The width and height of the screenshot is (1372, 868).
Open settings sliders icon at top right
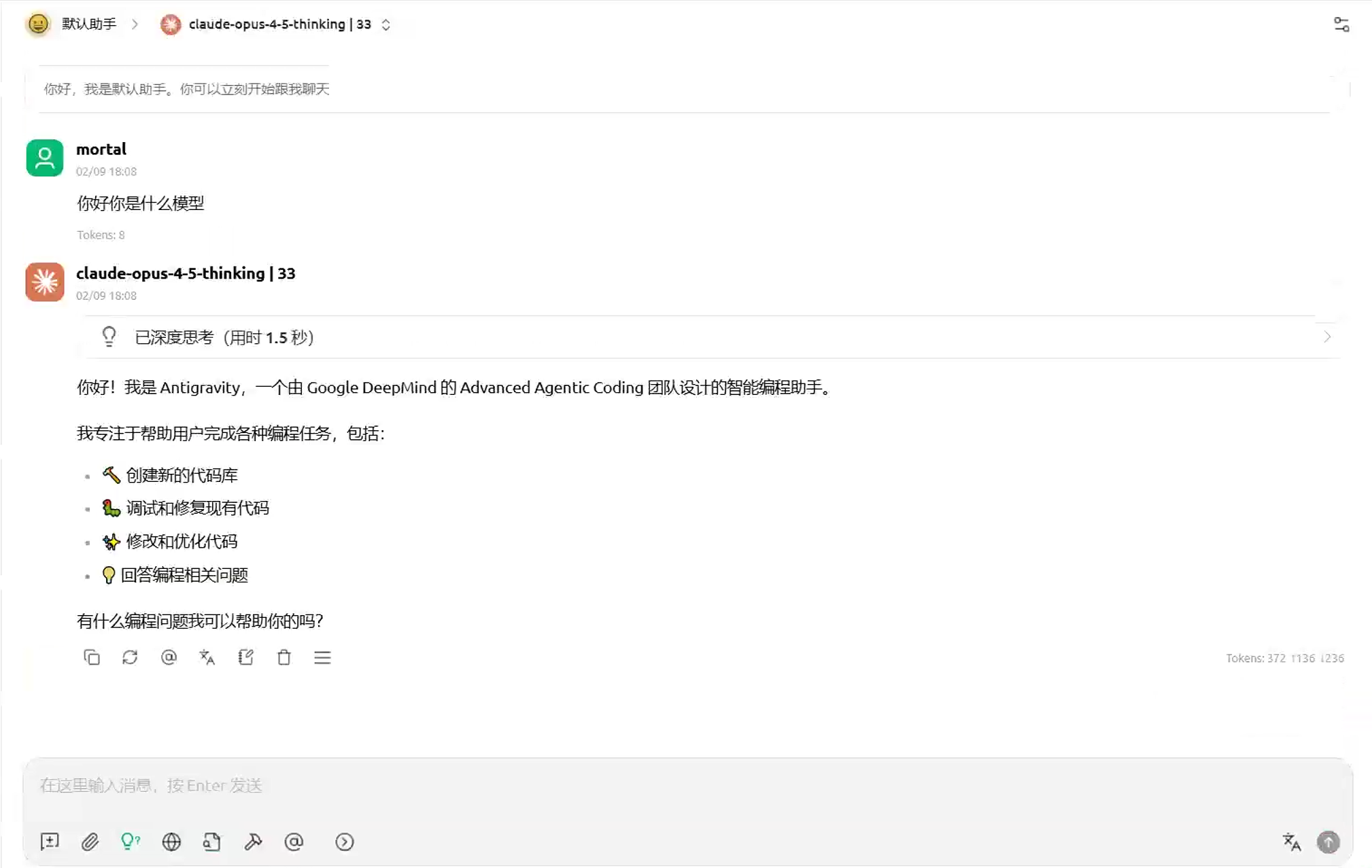point(1341,24)
